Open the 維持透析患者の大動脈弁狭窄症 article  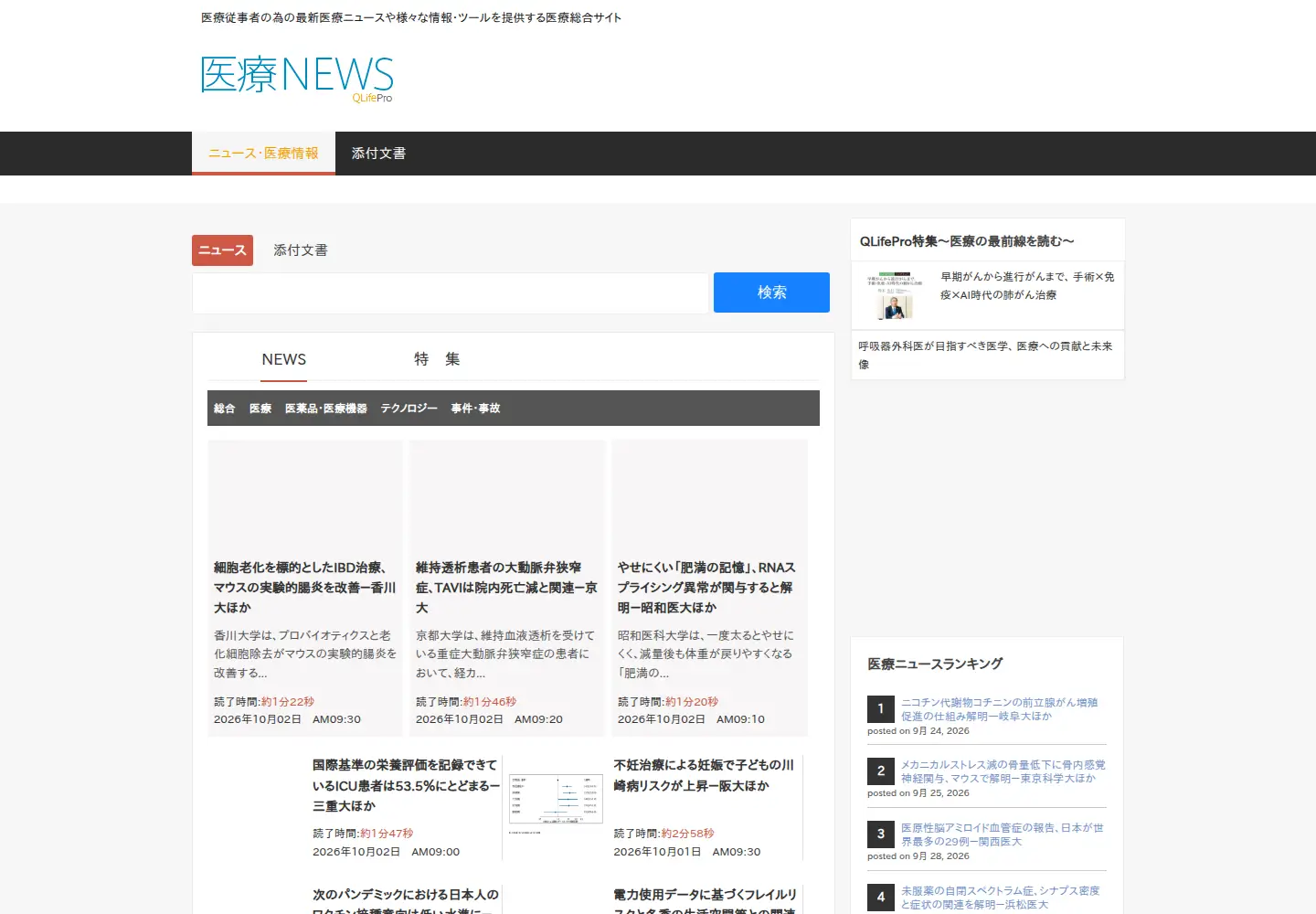507,588
